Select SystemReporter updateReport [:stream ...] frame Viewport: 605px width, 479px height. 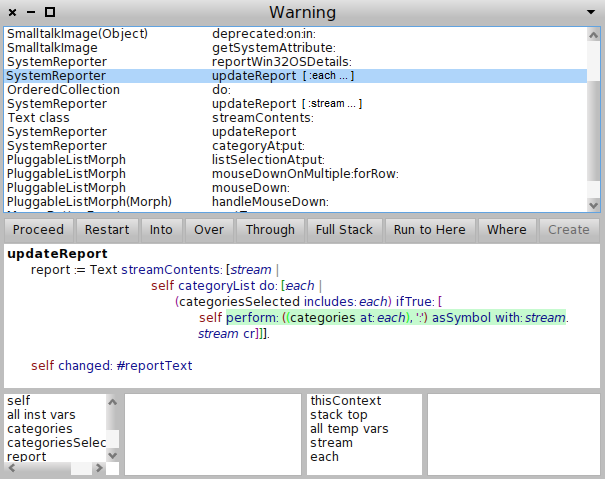tap(296, 104)
